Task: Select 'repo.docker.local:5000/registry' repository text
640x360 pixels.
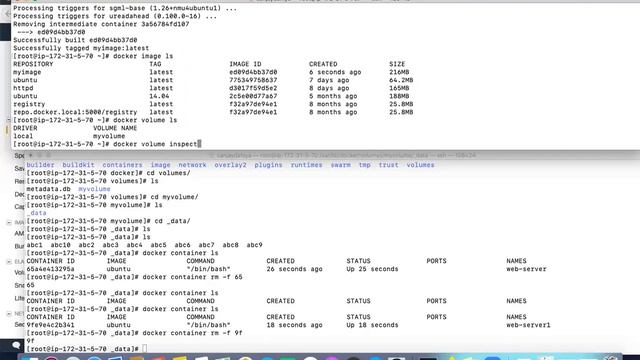Action: [75, 112]
